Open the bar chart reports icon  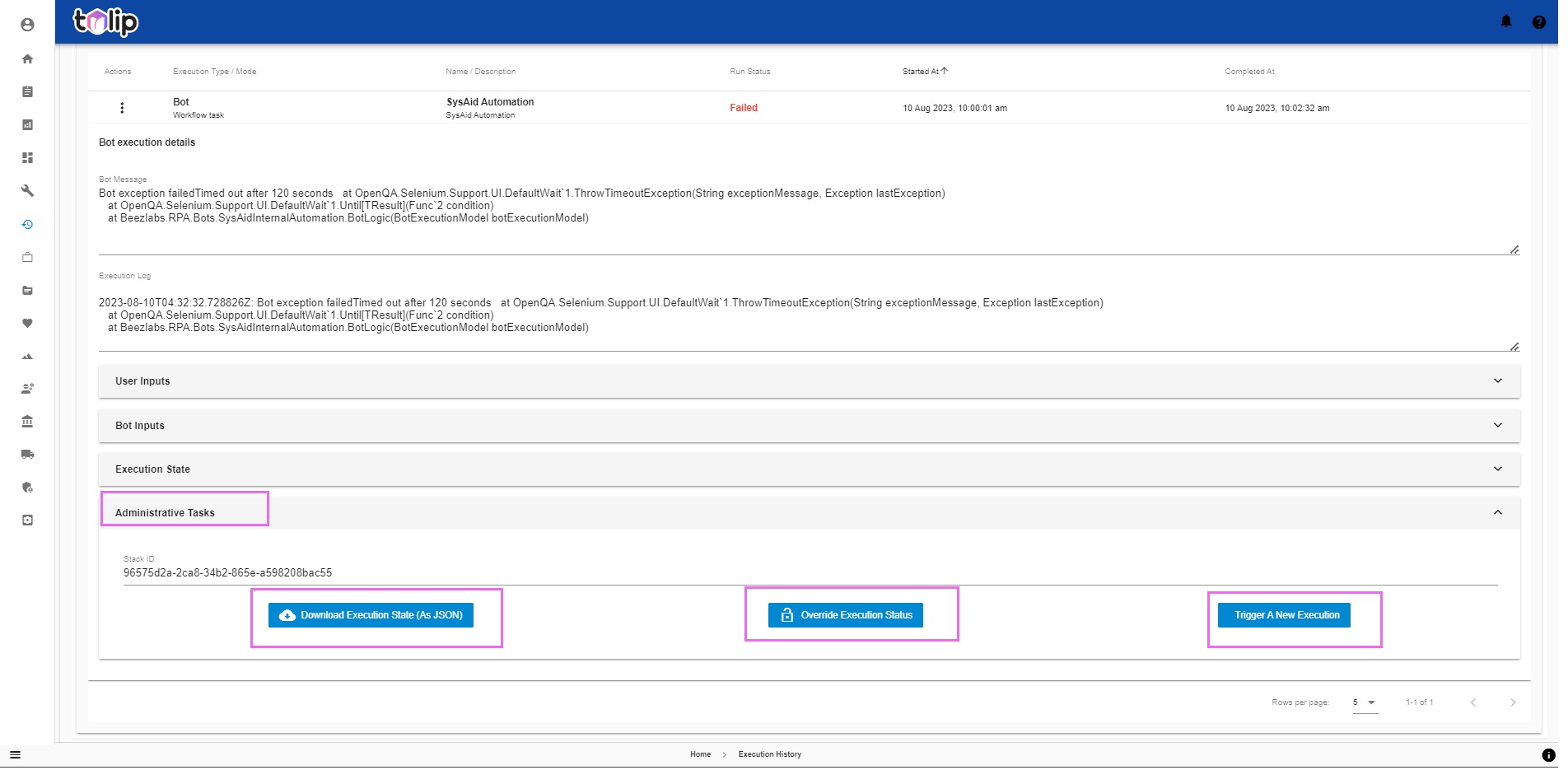tap(27, 124)
